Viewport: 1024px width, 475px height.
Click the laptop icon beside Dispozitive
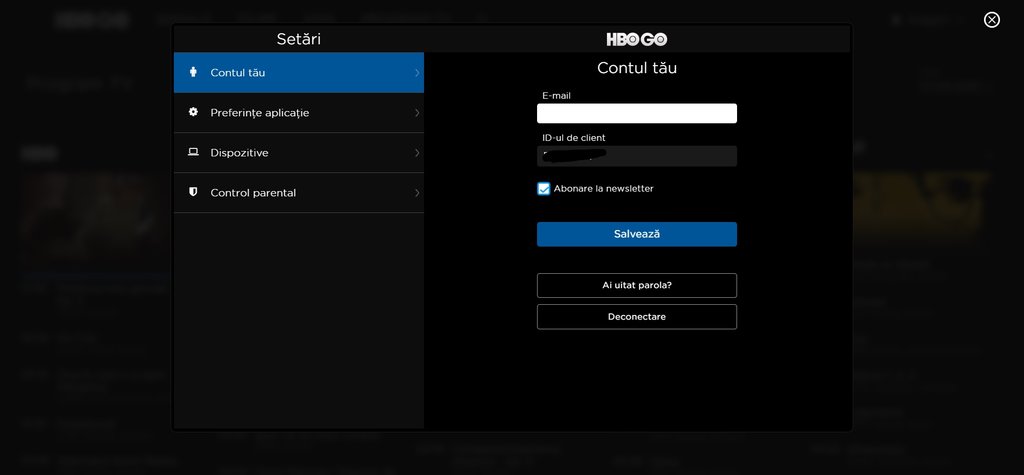point(193,152)
